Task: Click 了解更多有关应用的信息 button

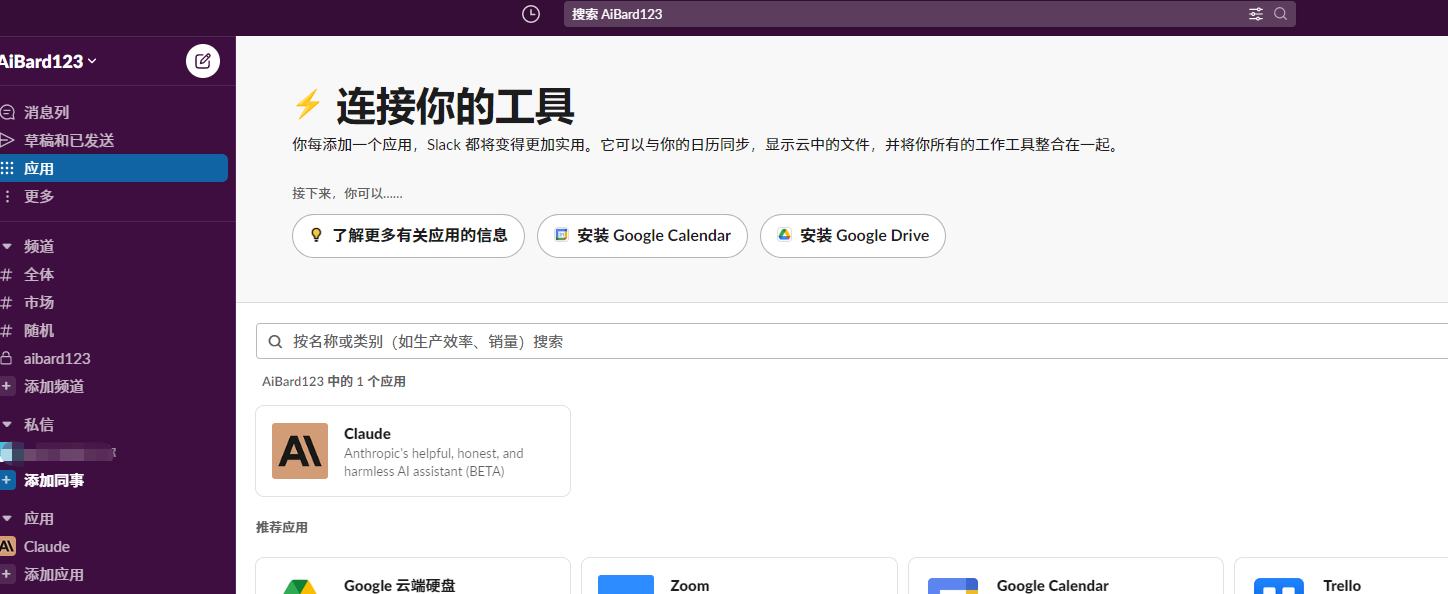Action: pos(408,236)
